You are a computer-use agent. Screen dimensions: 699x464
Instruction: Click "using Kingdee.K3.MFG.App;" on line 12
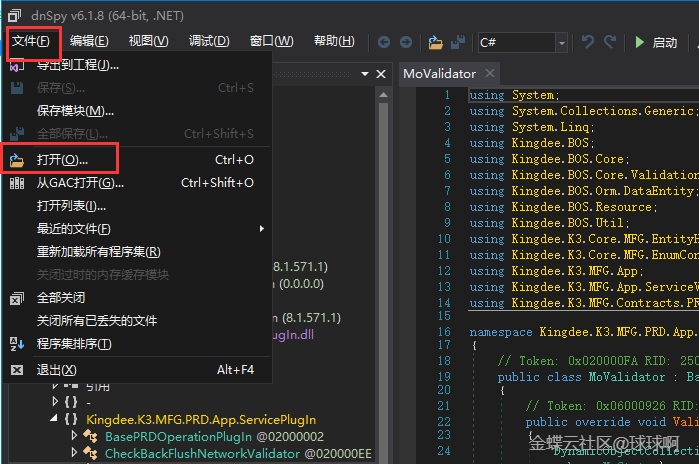point(556,271)
